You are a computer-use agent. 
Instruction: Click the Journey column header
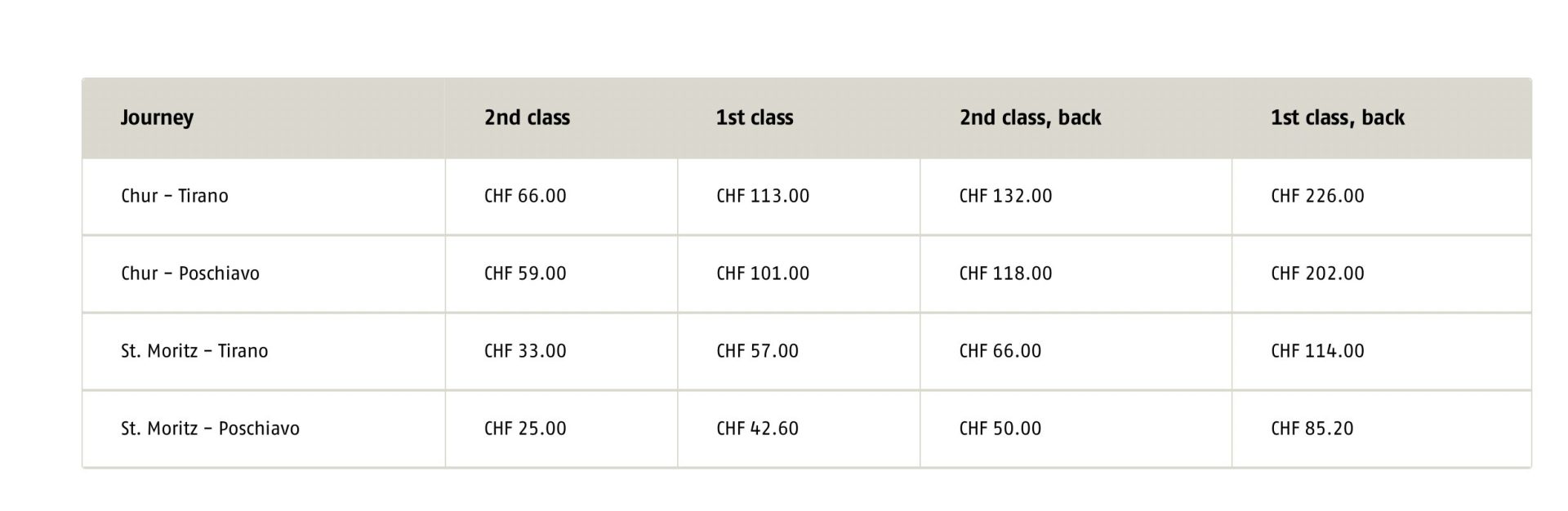click(157, 118)
